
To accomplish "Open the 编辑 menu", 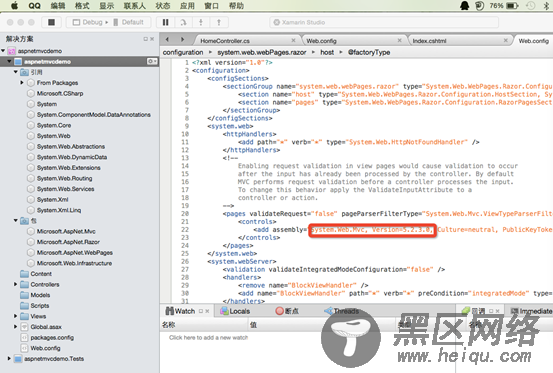I will (58, 6).
